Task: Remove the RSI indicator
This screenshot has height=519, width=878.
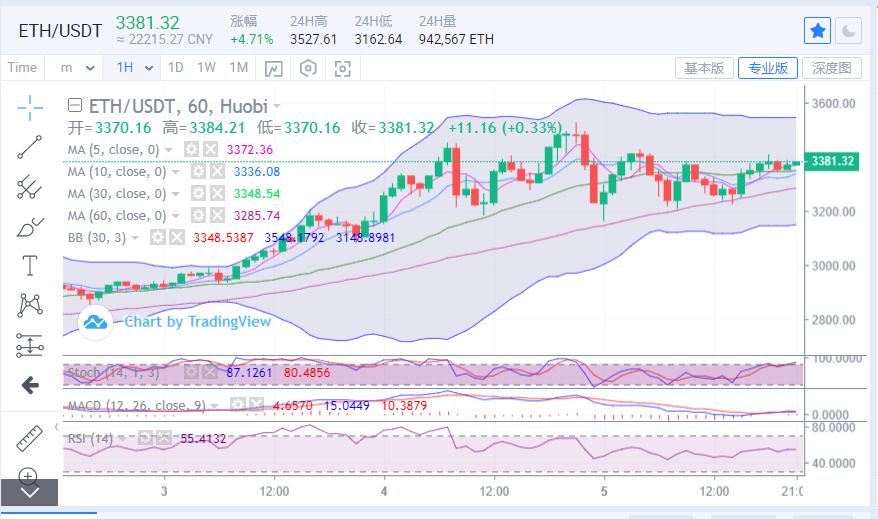Action: pos(164,438)
